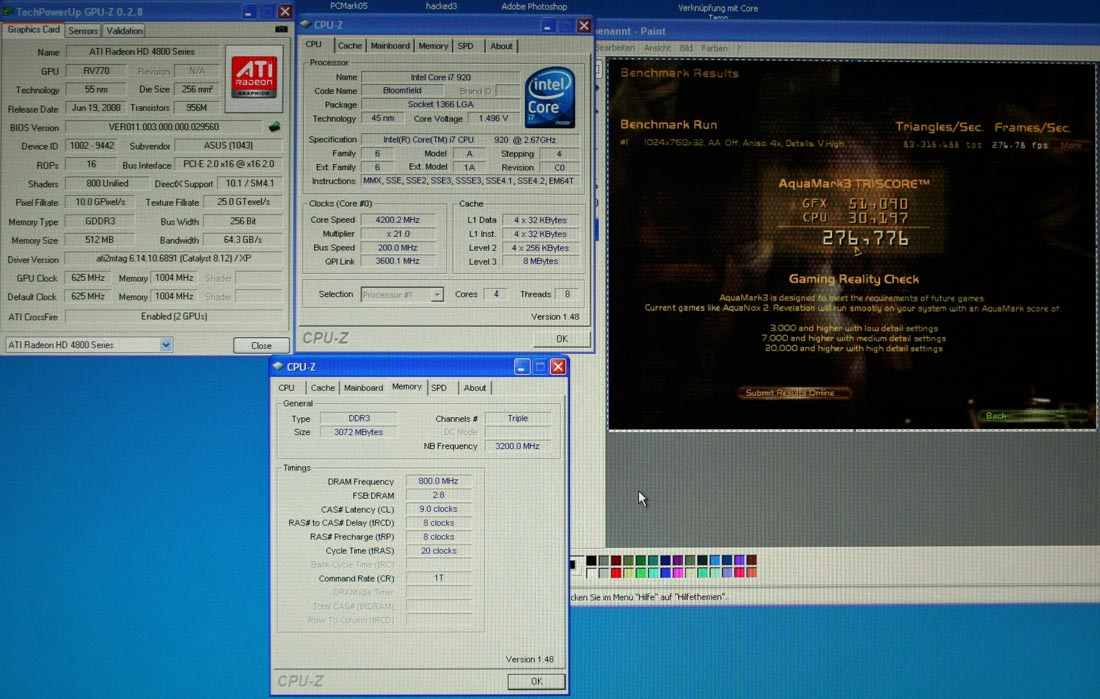The width and height of the screenshot is (1100, 699).
Task: Click the BIOS Version value VER011.003.000.000.029560
Action: pyautogui.click(x=163, y=127)
